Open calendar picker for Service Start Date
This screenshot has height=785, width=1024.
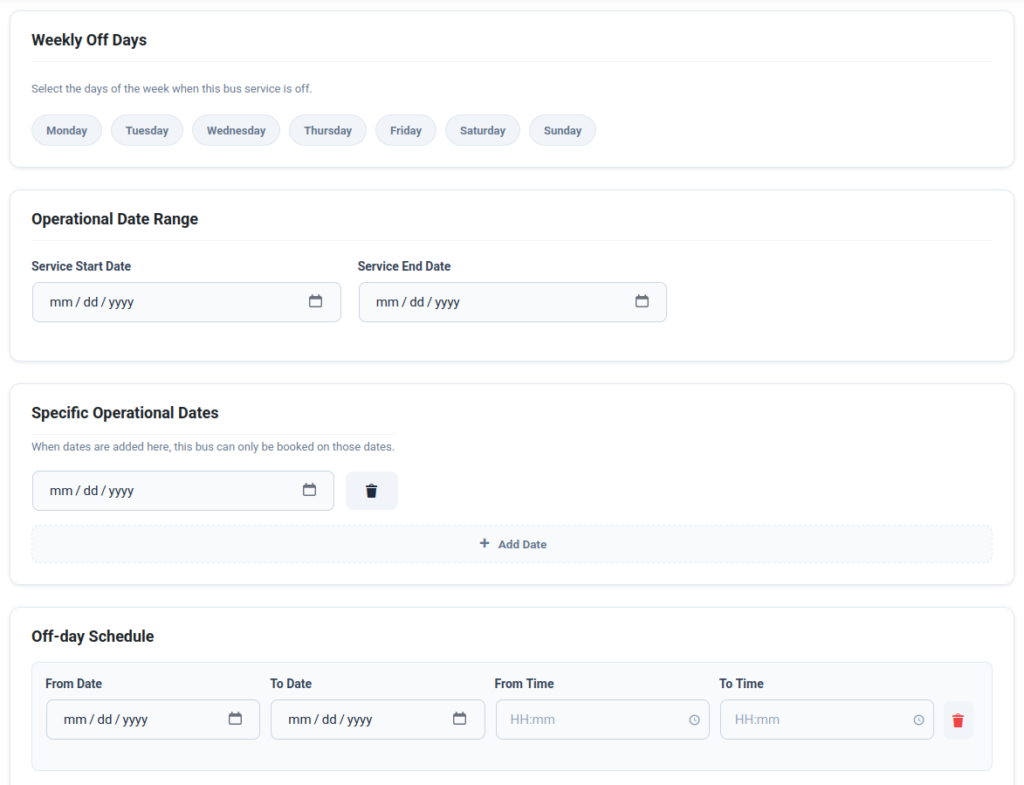coord(315,301)
